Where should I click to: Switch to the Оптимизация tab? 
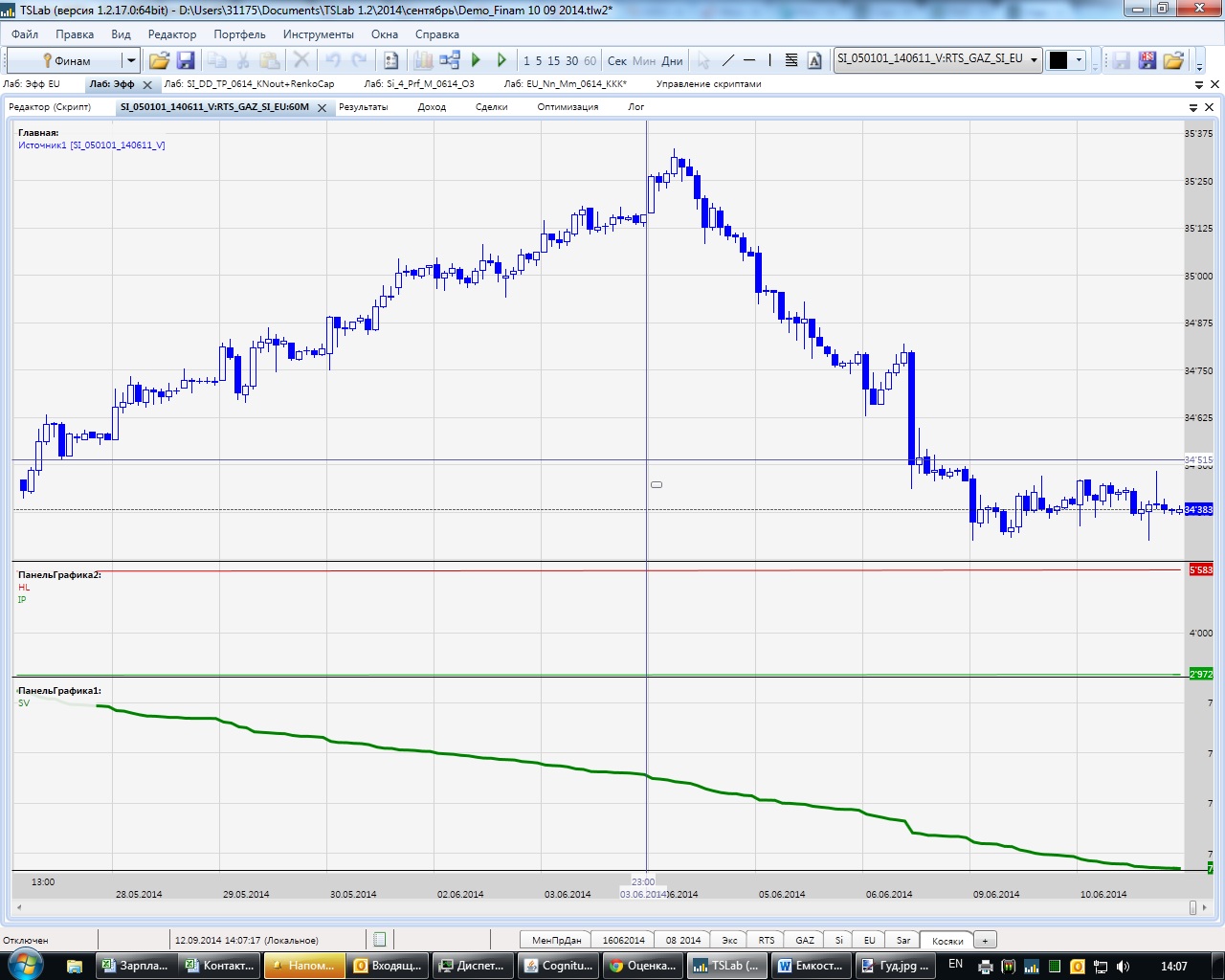[568, 107]
